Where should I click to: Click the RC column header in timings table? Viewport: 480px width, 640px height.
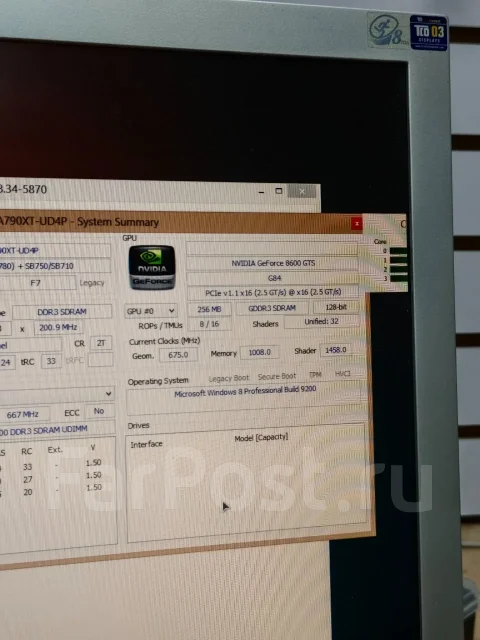27,451
